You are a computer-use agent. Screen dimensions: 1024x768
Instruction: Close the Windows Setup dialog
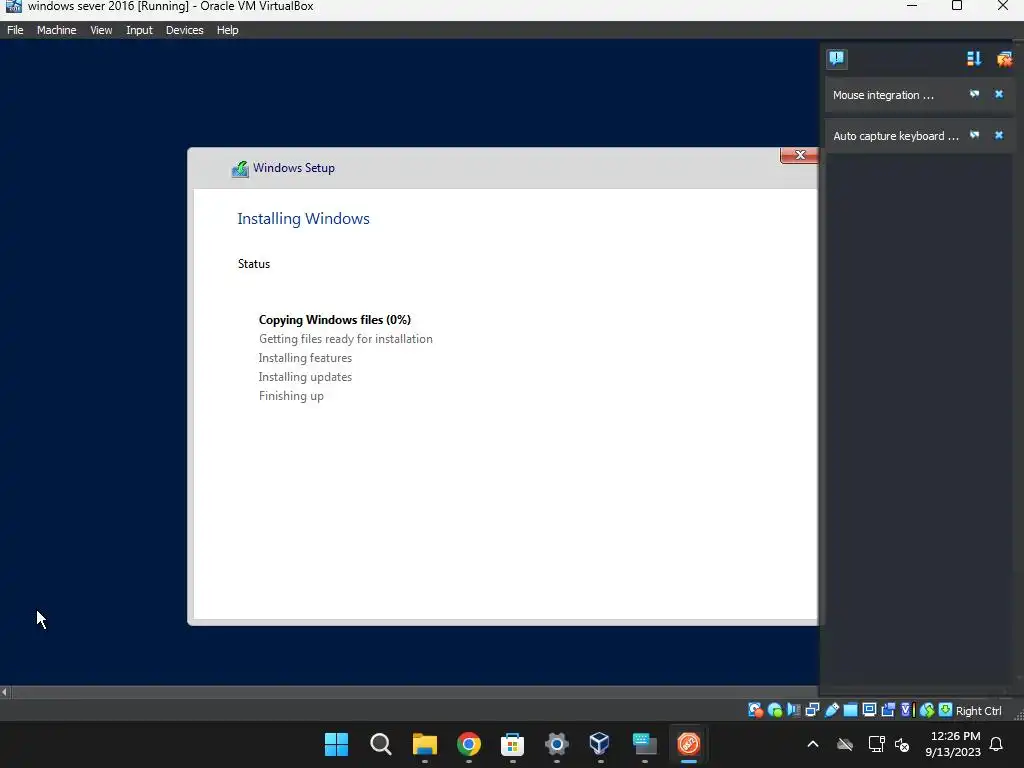click(799, 155)
